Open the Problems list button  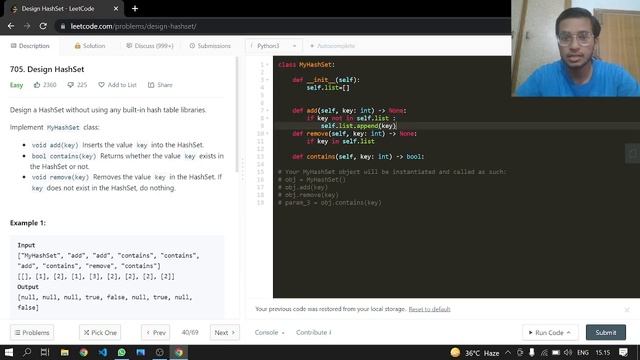point(32,333)
